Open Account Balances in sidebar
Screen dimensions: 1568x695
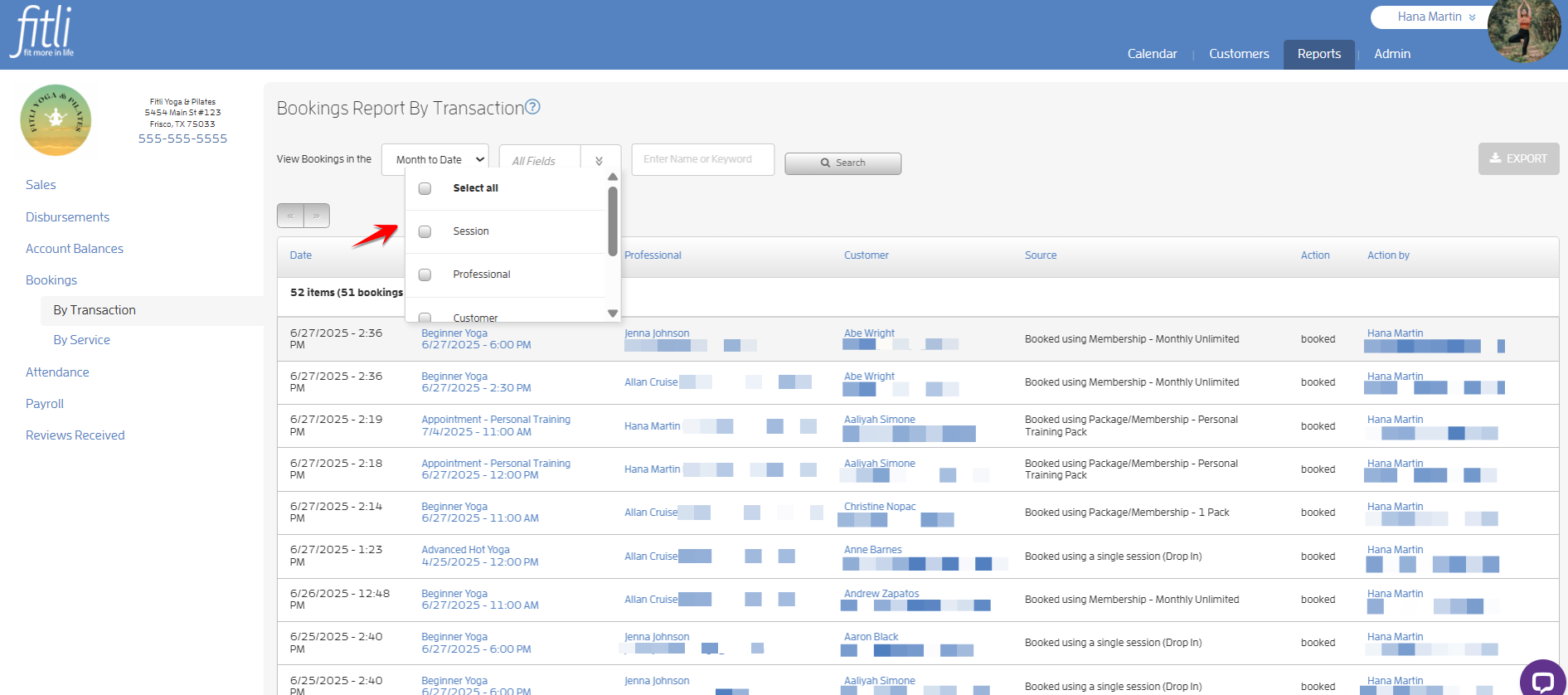point(75,249)
